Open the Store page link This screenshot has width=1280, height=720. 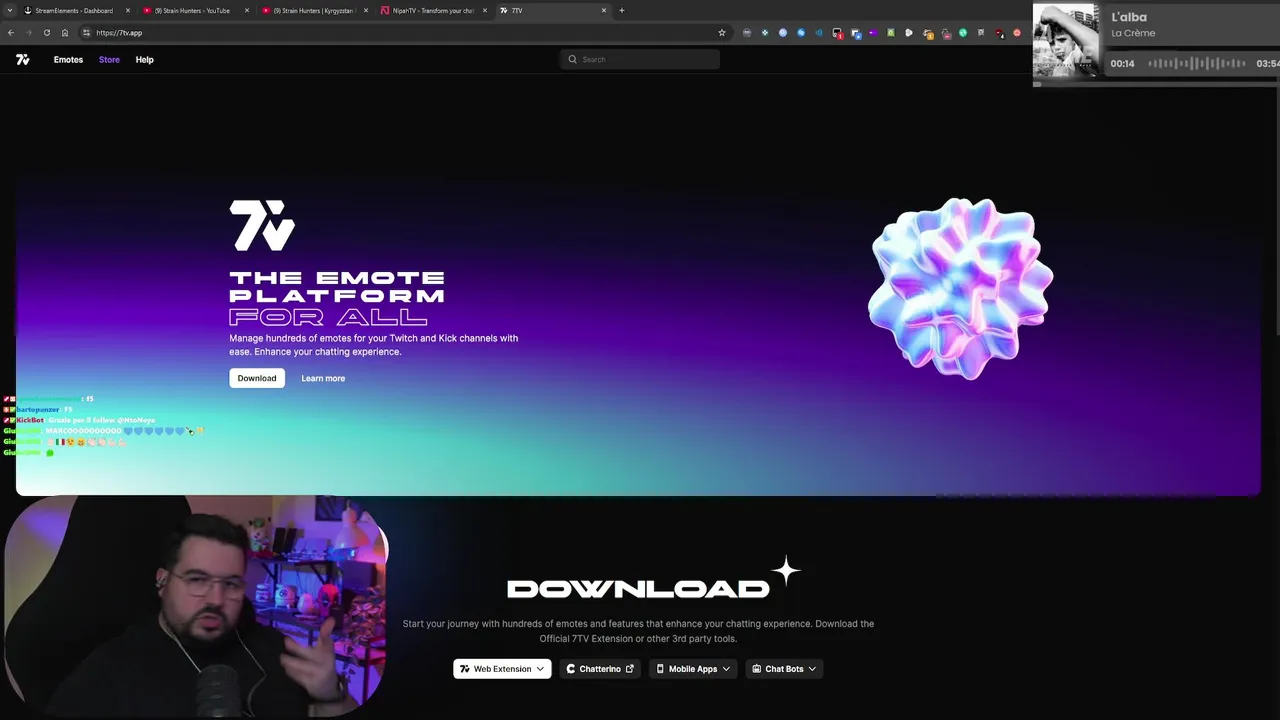109,59
